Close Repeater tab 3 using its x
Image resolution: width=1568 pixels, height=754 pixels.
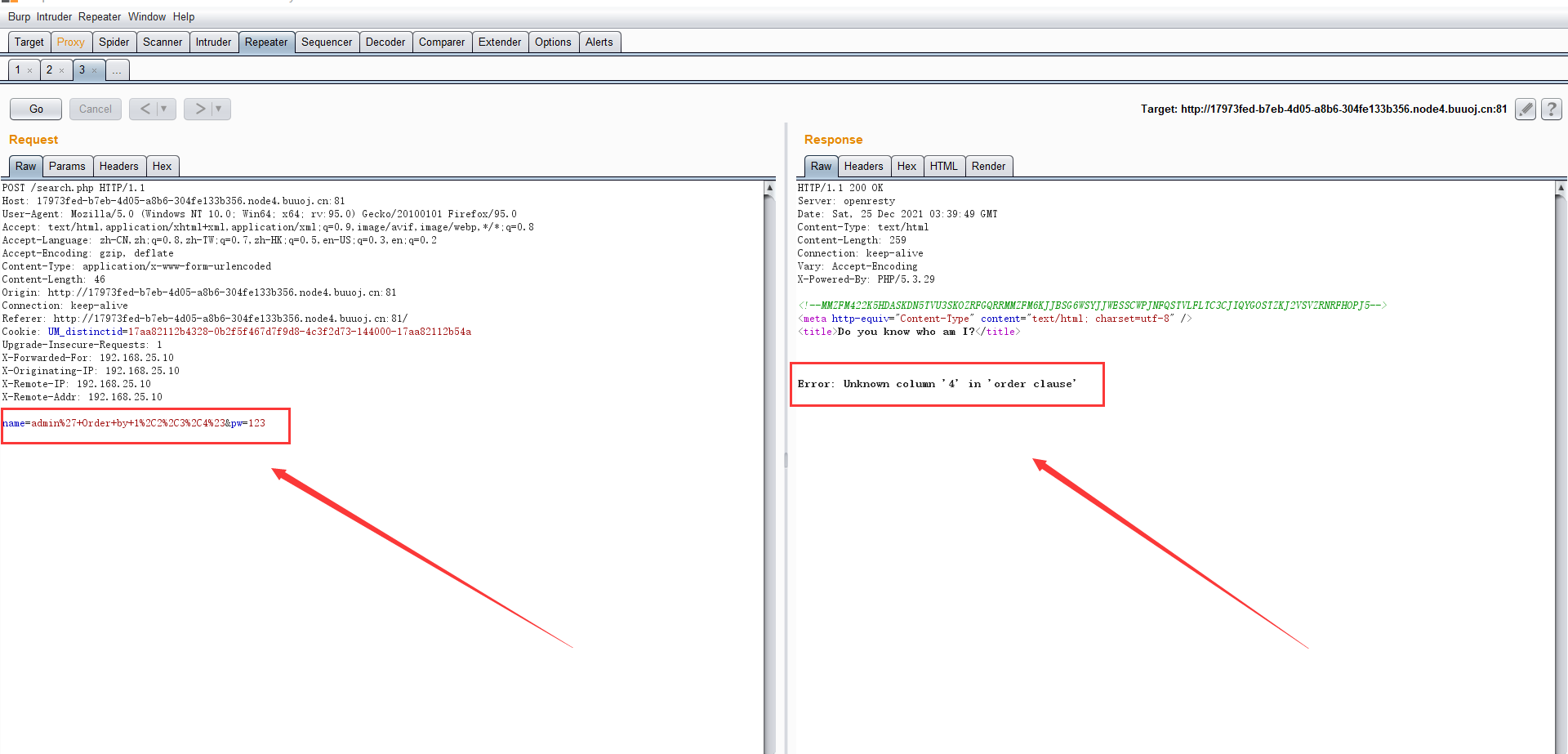[x=94, y=70]
